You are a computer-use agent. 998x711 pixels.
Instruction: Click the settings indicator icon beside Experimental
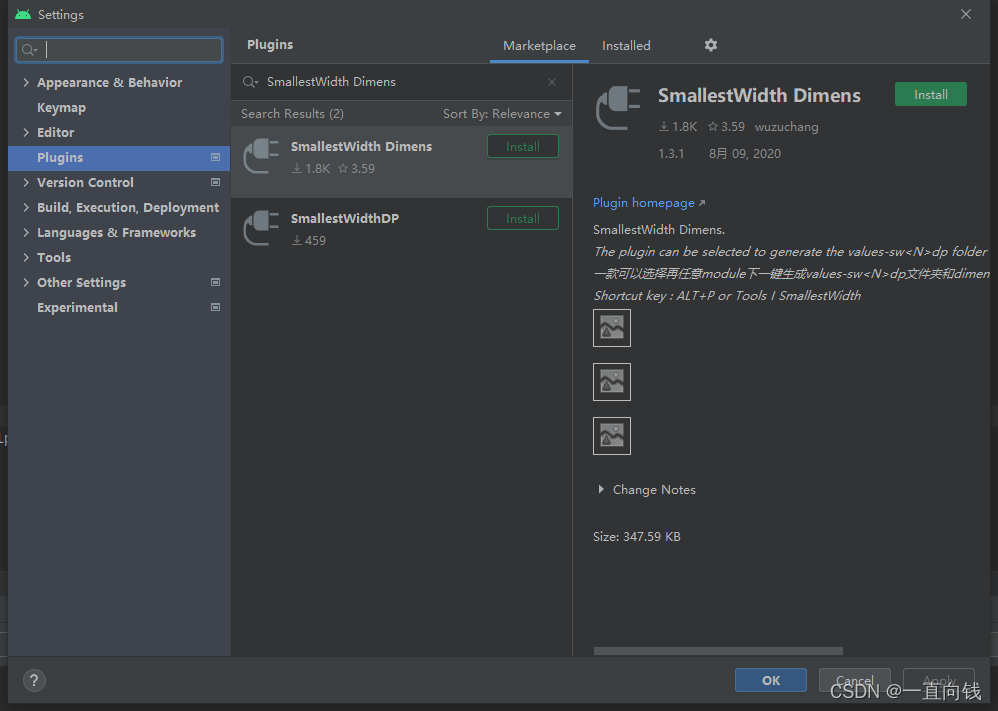click(214, 307)
